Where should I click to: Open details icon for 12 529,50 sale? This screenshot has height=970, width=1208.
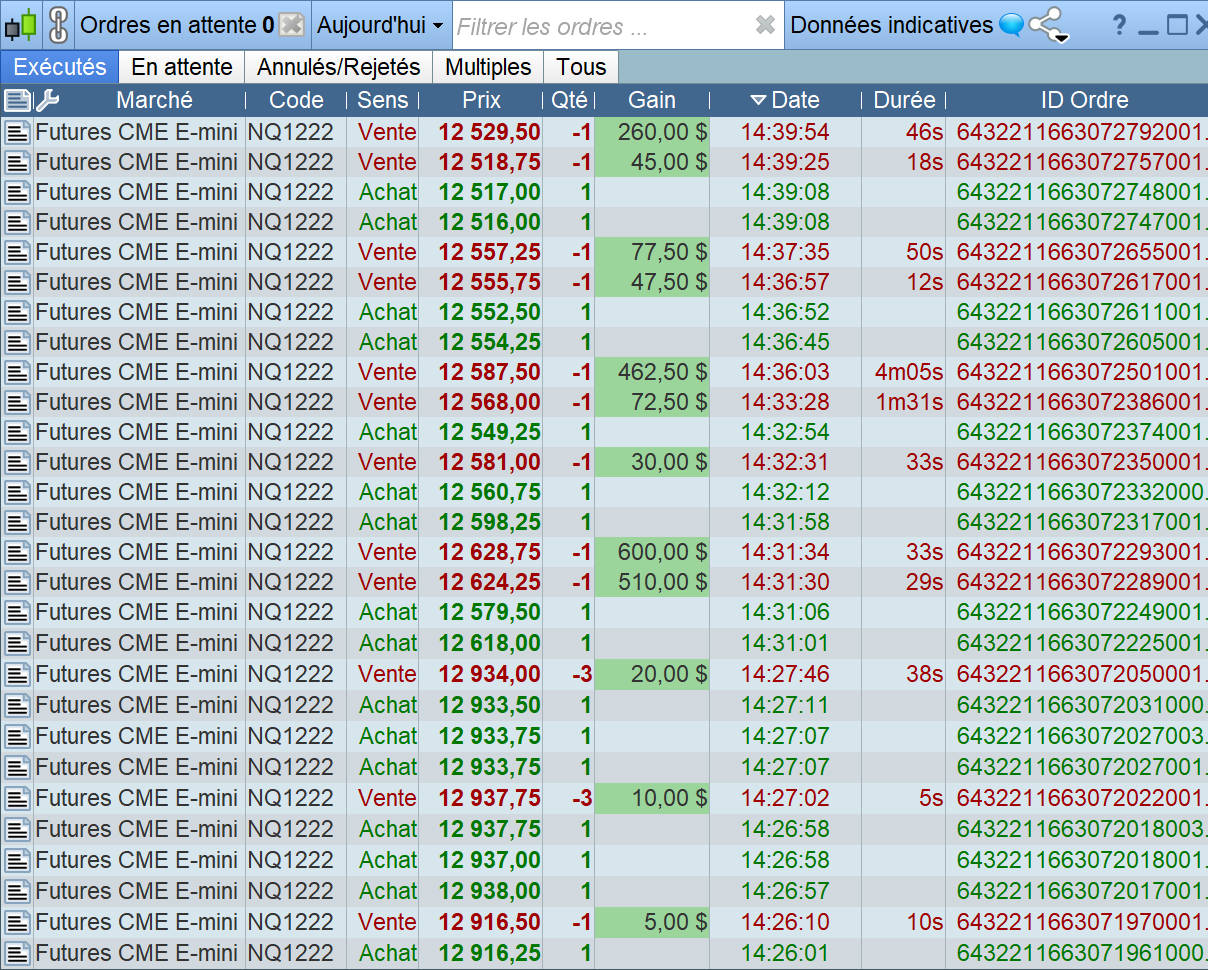17,132
